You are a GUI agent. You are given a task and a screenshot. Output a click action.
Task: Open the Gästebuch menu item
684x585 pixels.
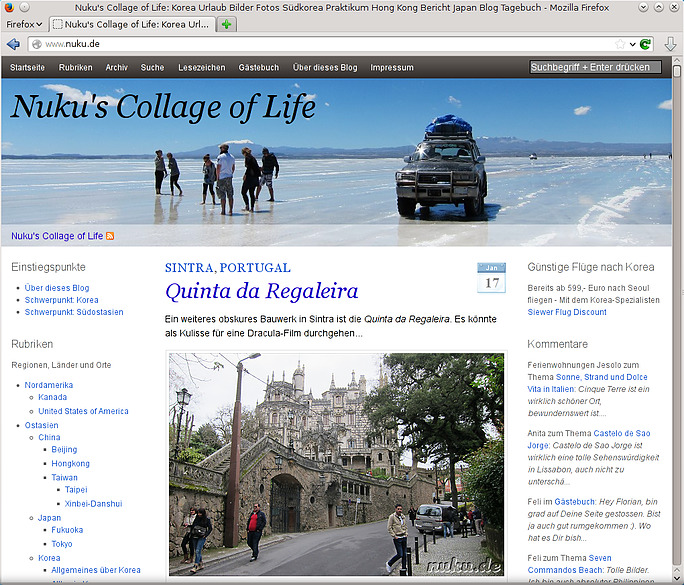(259, 68)
